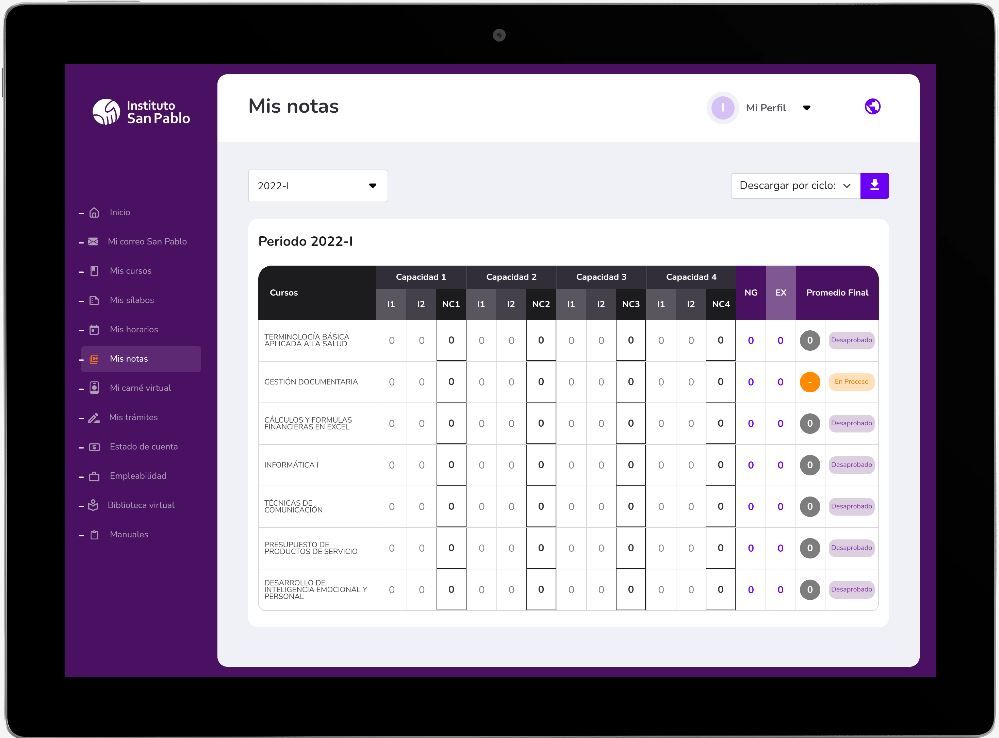Click the Mis cursos book icon

pyautogui.click(x=94, y=271)
